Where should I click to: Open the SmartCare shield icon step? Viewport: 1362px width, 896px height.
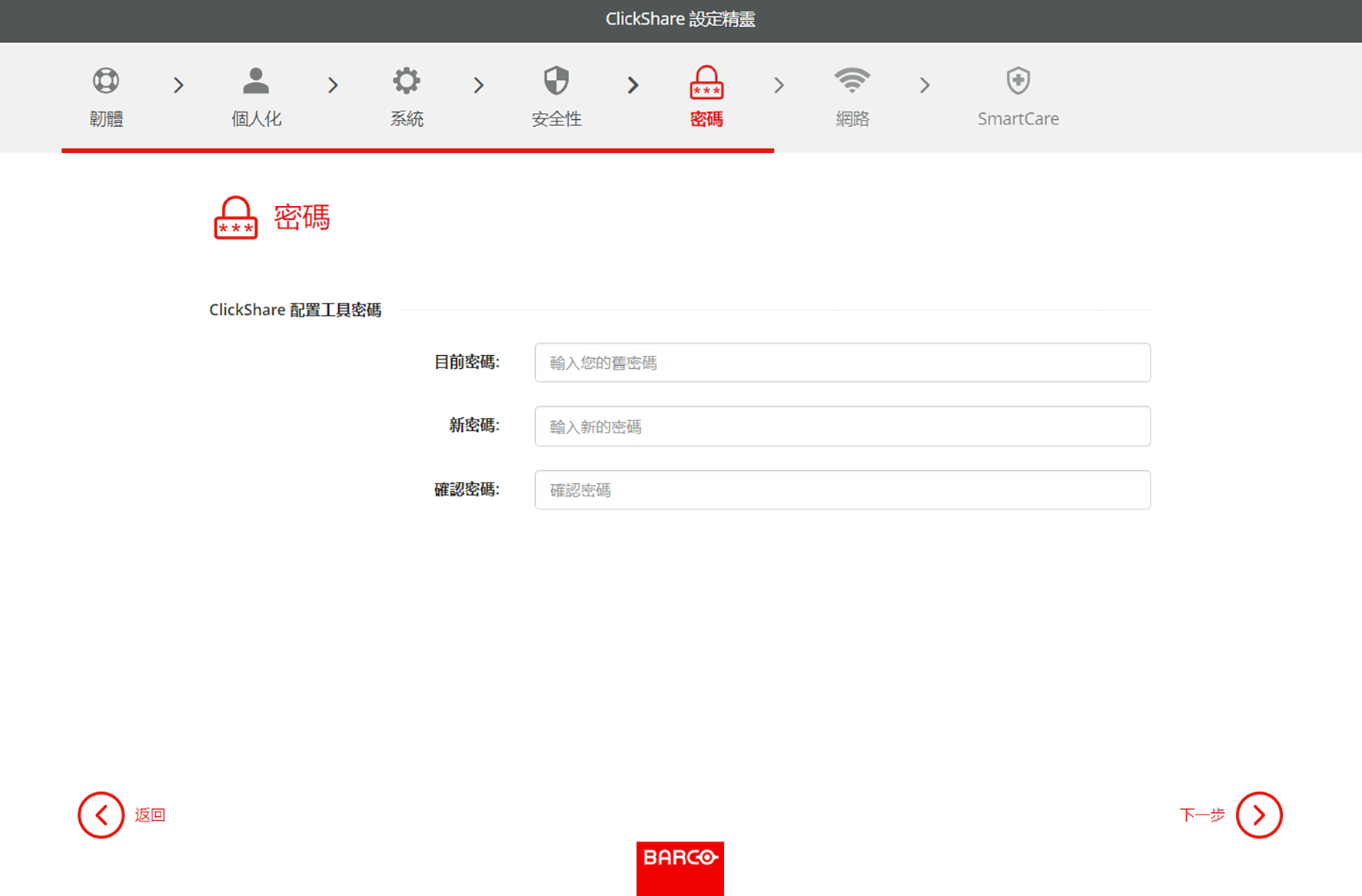click(x=1018, y=81)
